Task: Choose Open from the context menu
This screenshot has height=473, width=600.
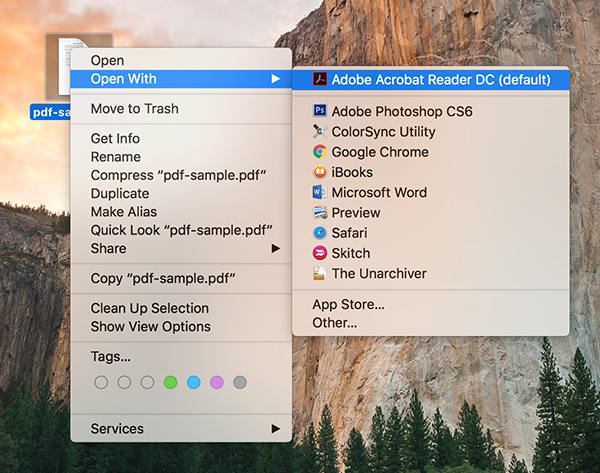Action: [181, 60]
